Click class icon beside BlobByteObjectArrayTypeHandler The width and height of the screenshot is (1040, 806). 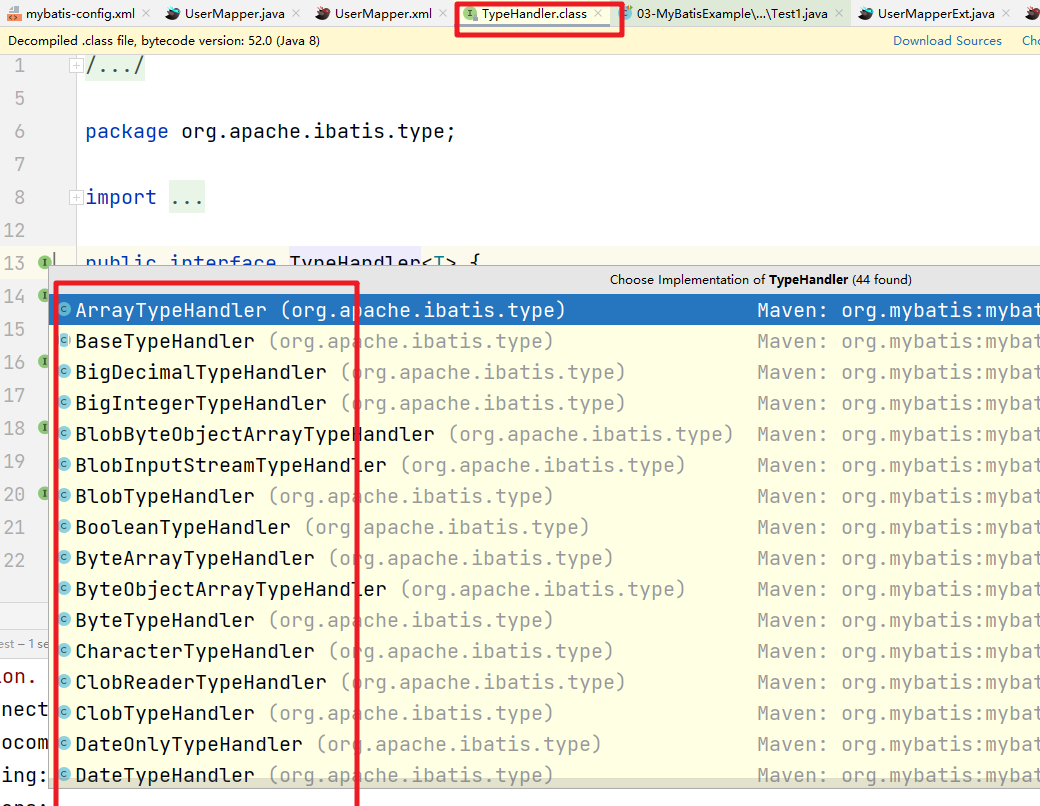[x=64, y=433]
